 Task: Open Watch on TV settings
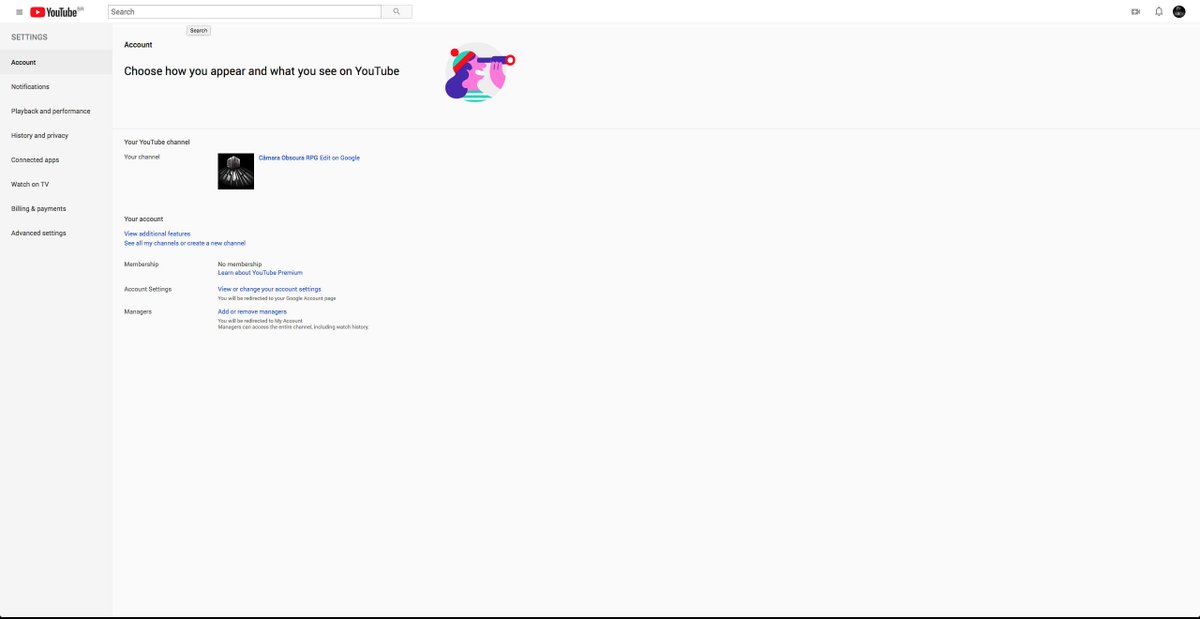[56, 184]
